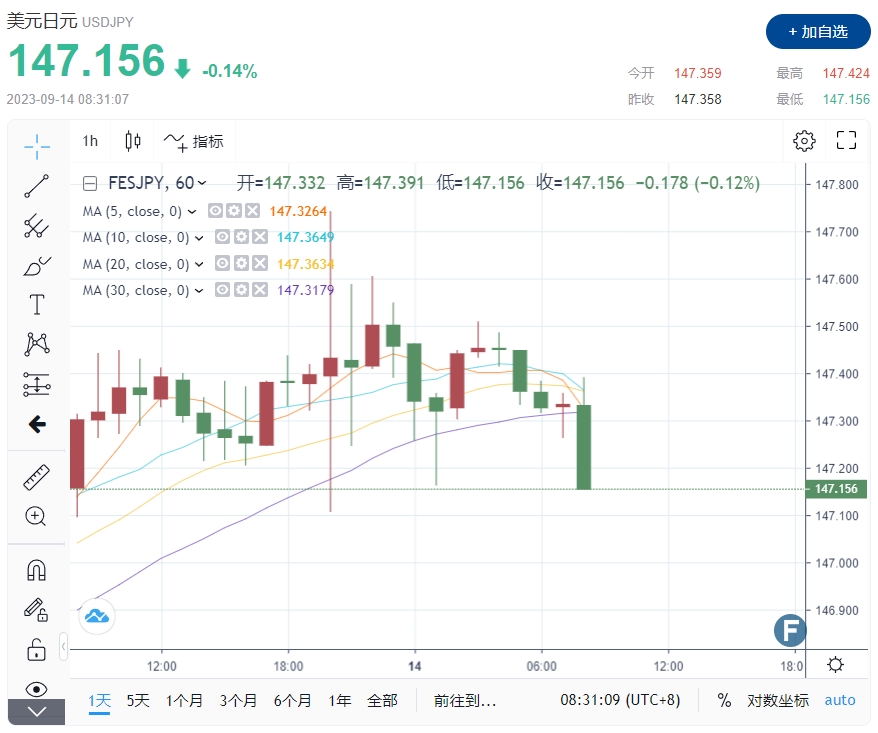
Task: Select the trend line drawing tool
Action: pos(36,186)
